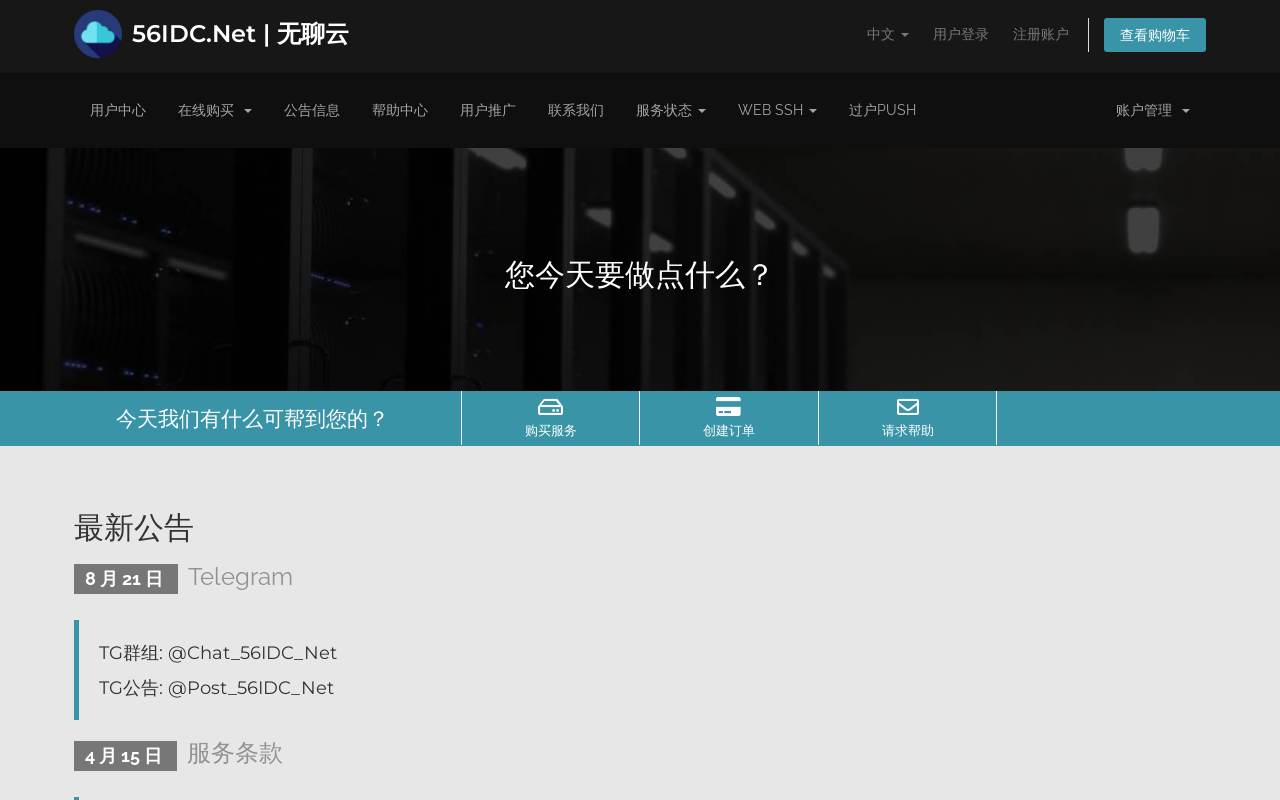Open the 服务条款 announcement title
This screenshot has width=1280, height=800.
click(x=235, y=753)
